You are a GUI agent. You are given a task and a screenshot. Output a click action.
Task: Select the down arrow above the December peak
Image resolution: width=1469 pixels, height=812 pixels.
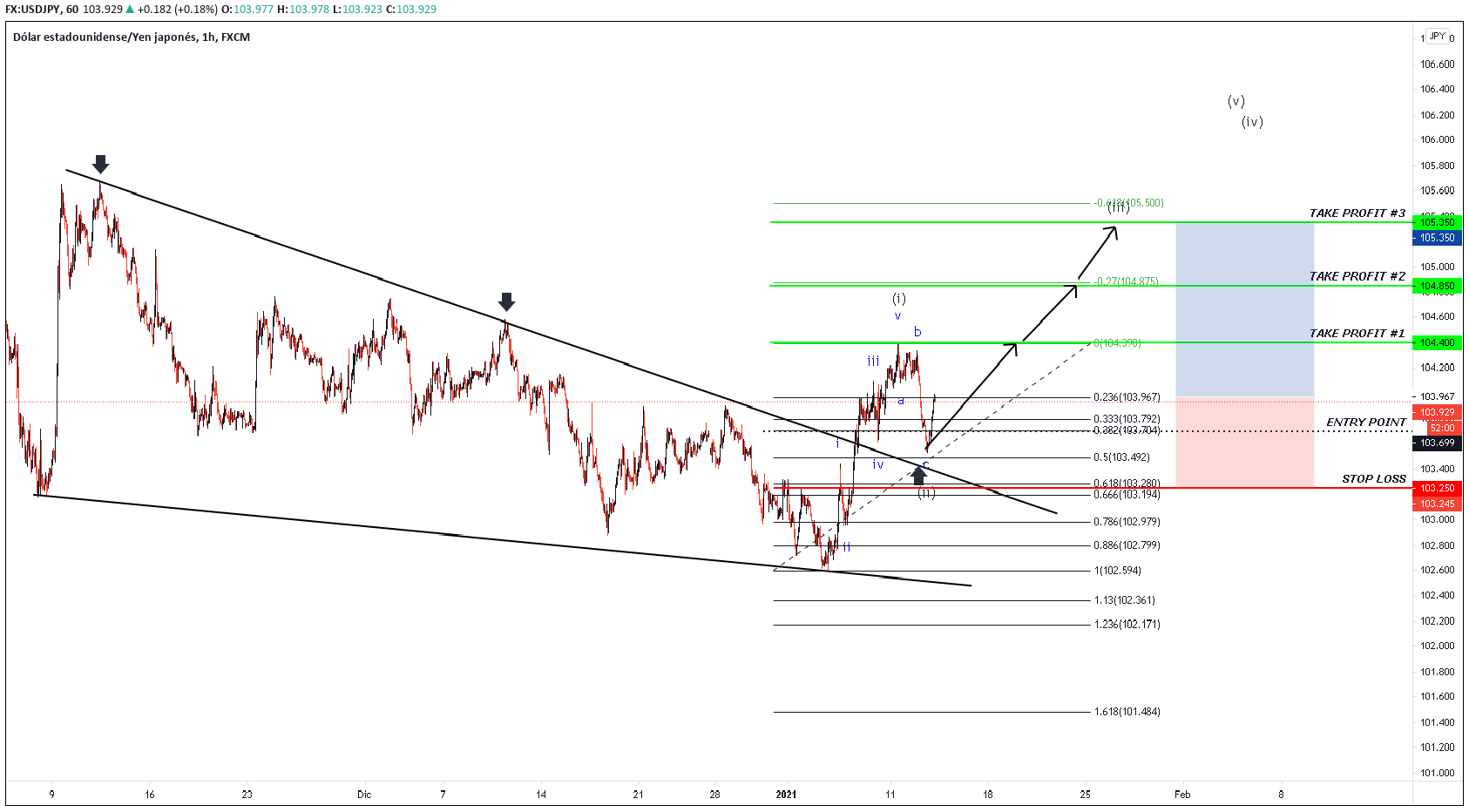(x=506, y=302)
